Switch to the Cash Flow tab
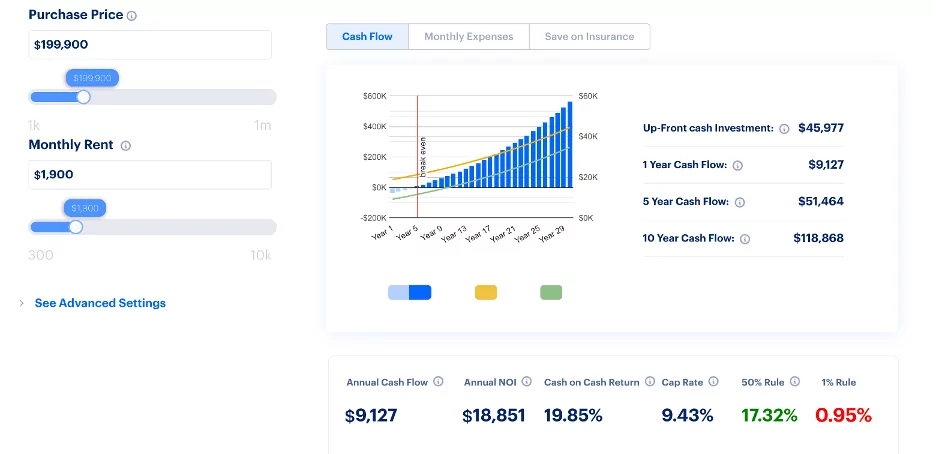Image resolution: width=936 pixels, height=454 pixels. pyautogui.click(x=367, y=36)
